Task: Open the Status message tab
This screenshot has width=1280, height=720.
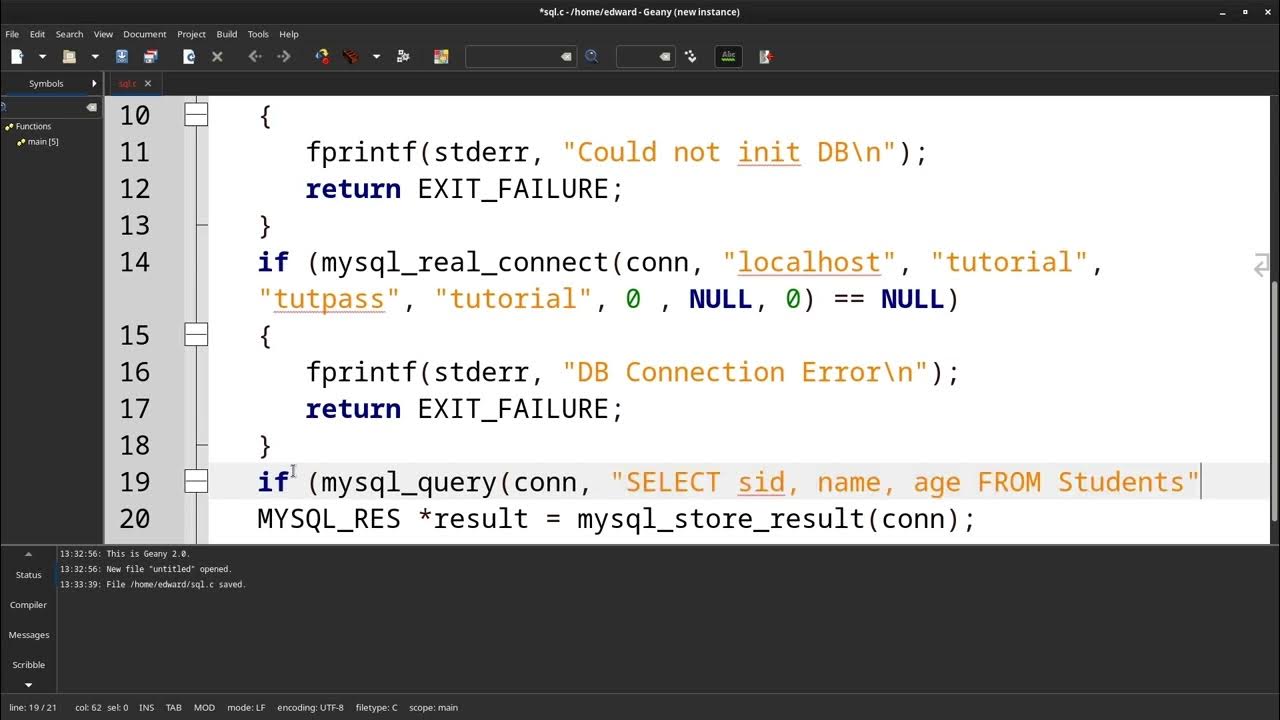Action: (28, 575)
